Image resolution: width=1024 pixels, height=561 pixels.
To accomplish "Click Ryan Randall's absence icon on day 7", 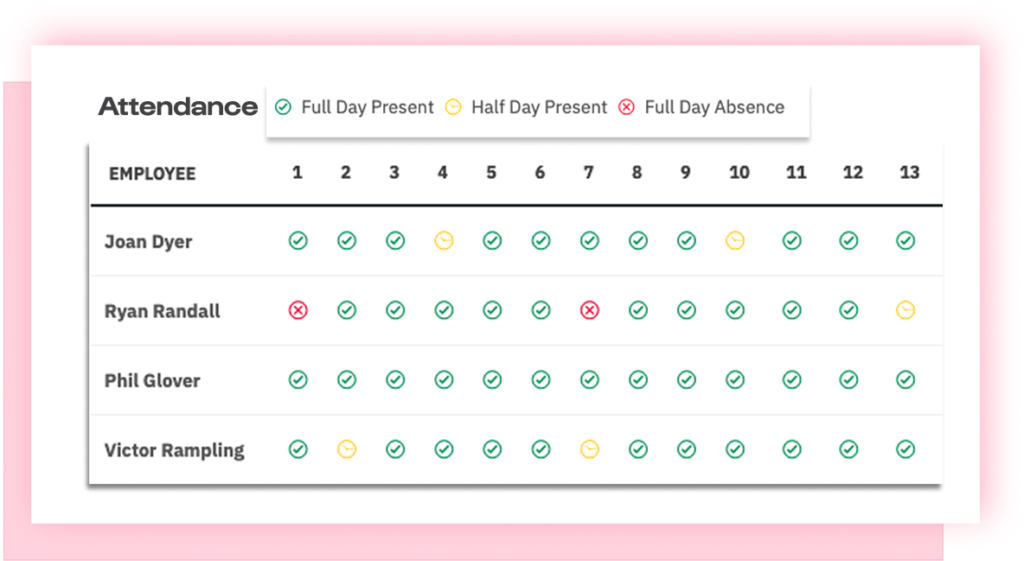I will click(590, 310).
